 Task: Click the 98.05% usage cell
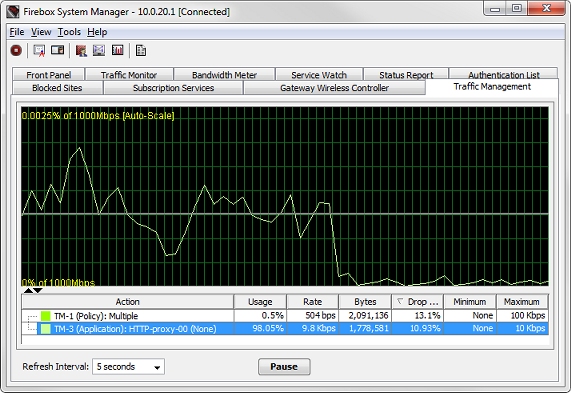(260, 329)
